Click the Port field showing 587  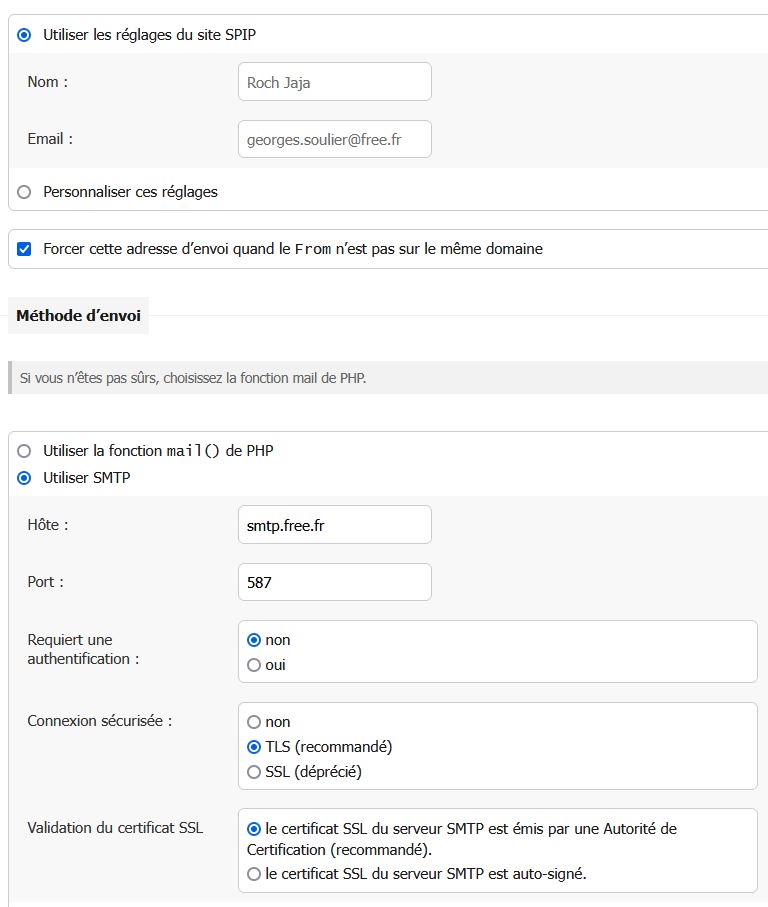335,582
